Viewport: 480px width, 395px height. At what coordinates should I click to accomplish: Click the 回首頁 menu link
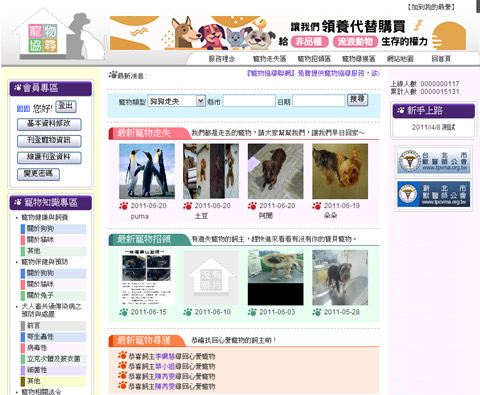pos(441,59)
